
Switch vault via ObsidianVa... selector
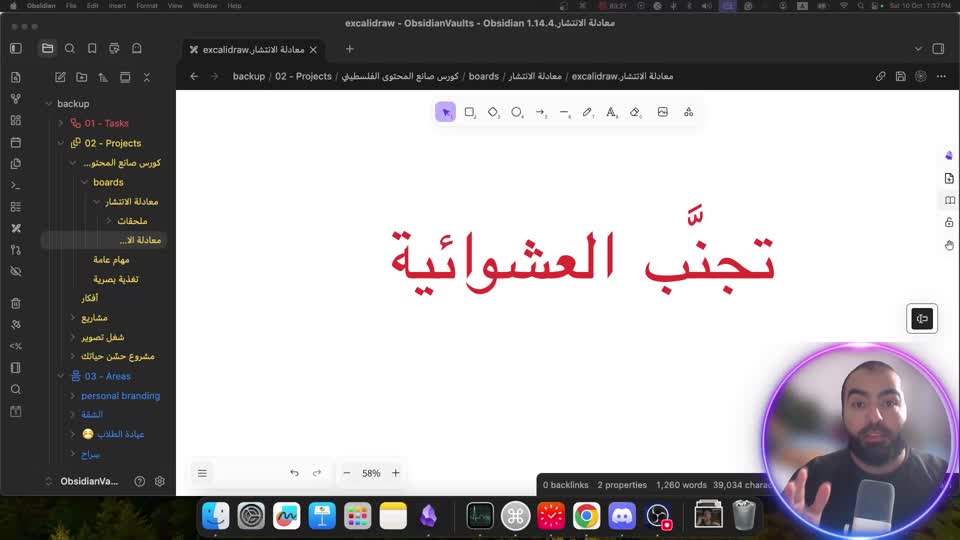83,481
